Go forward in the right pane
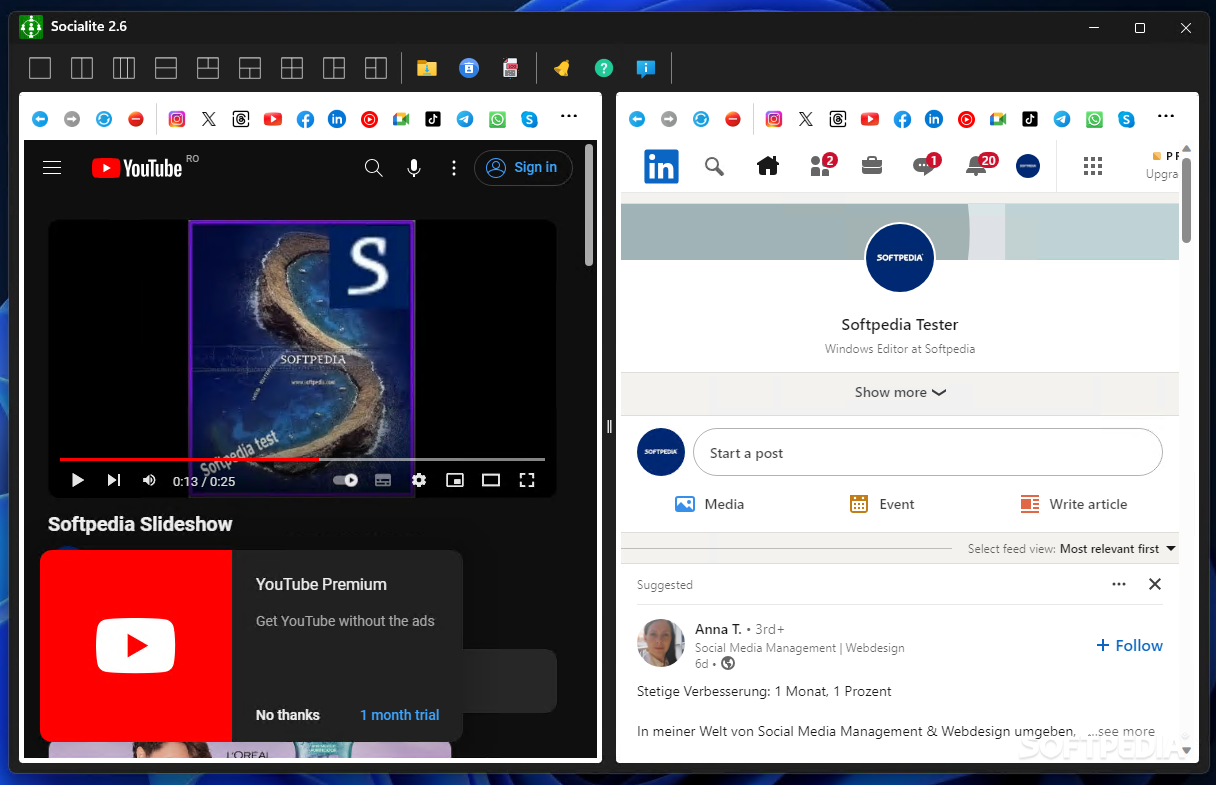Viewport: 1216px width, 785px height. [669, 119]
